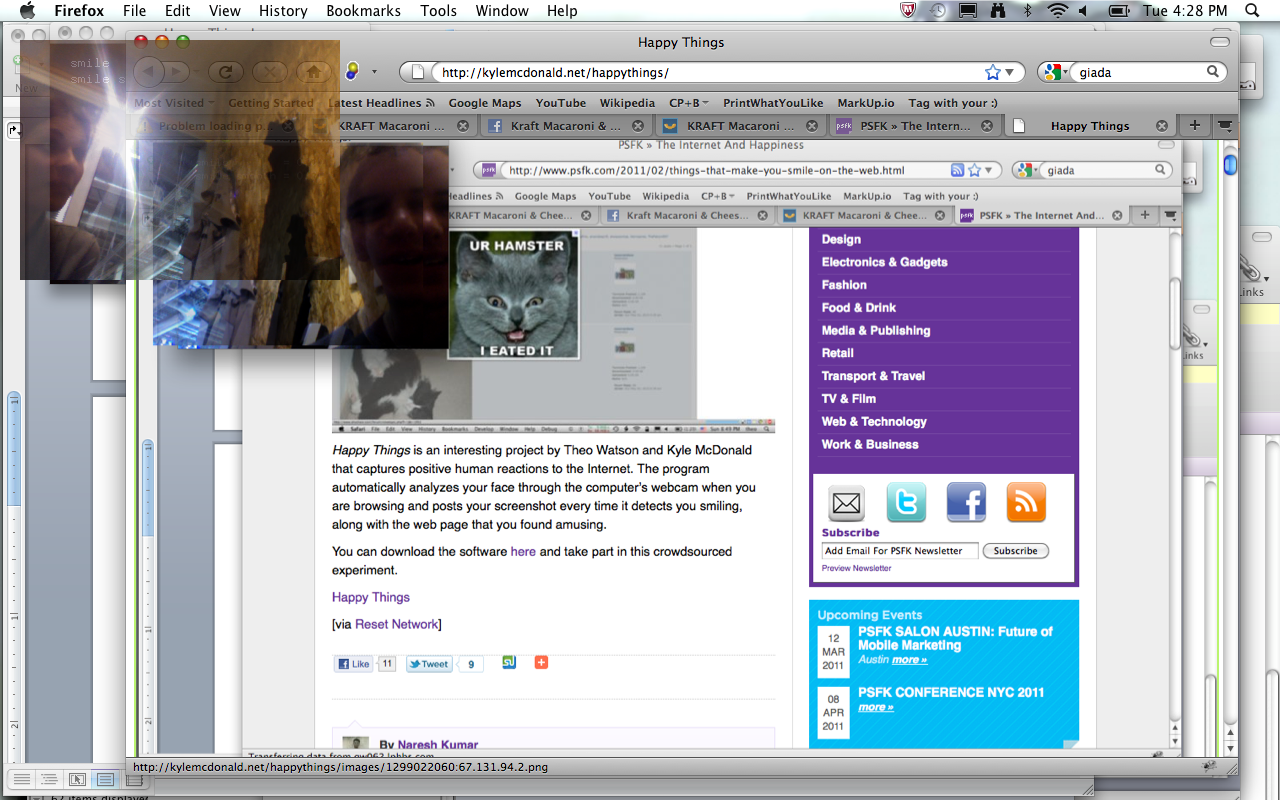Open the Bookmarks menu in menu bar
The image size is (1280, 800).
coord(363,11)
